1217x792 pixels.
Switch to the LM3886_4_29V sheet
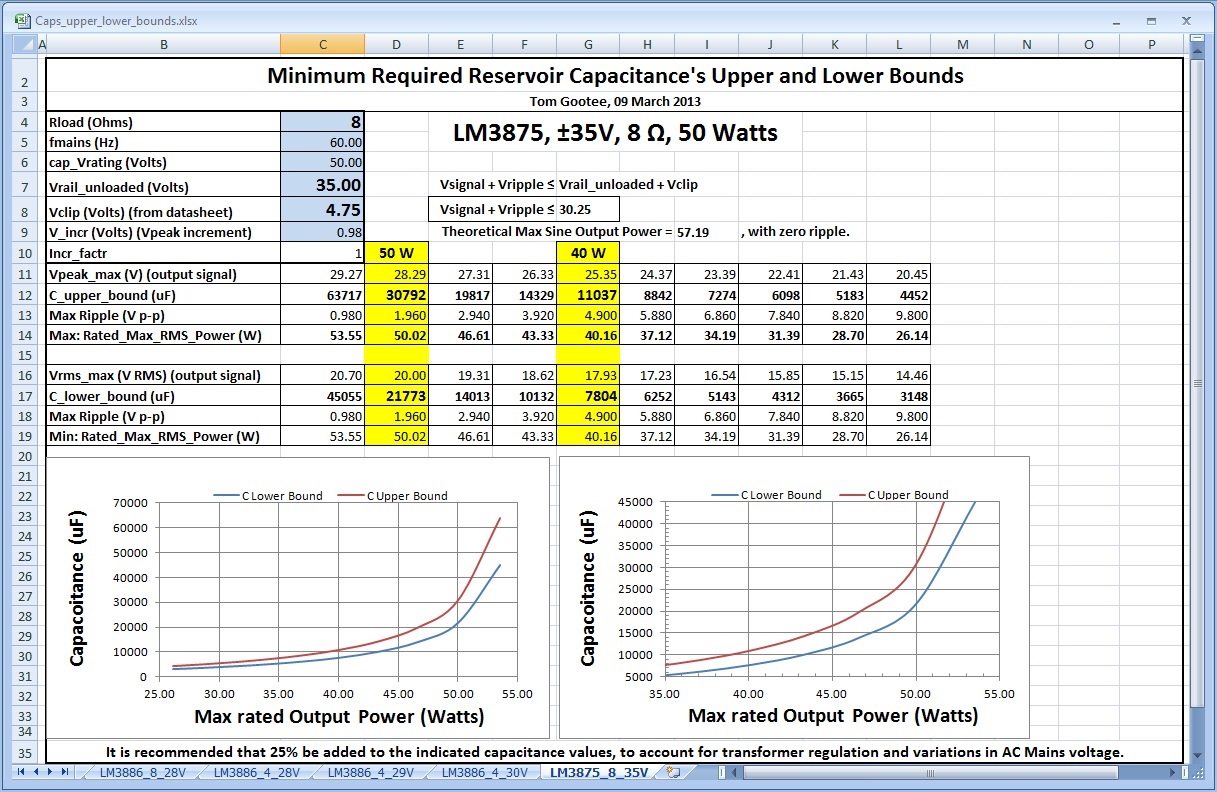[x=370, y=772]
